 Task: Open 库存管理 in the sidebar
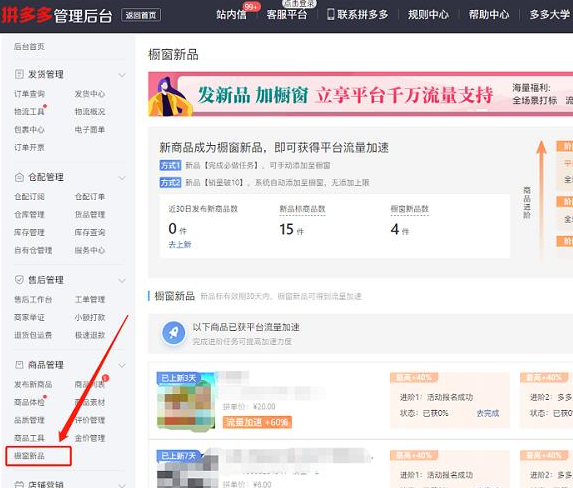[x=29, y=232]
